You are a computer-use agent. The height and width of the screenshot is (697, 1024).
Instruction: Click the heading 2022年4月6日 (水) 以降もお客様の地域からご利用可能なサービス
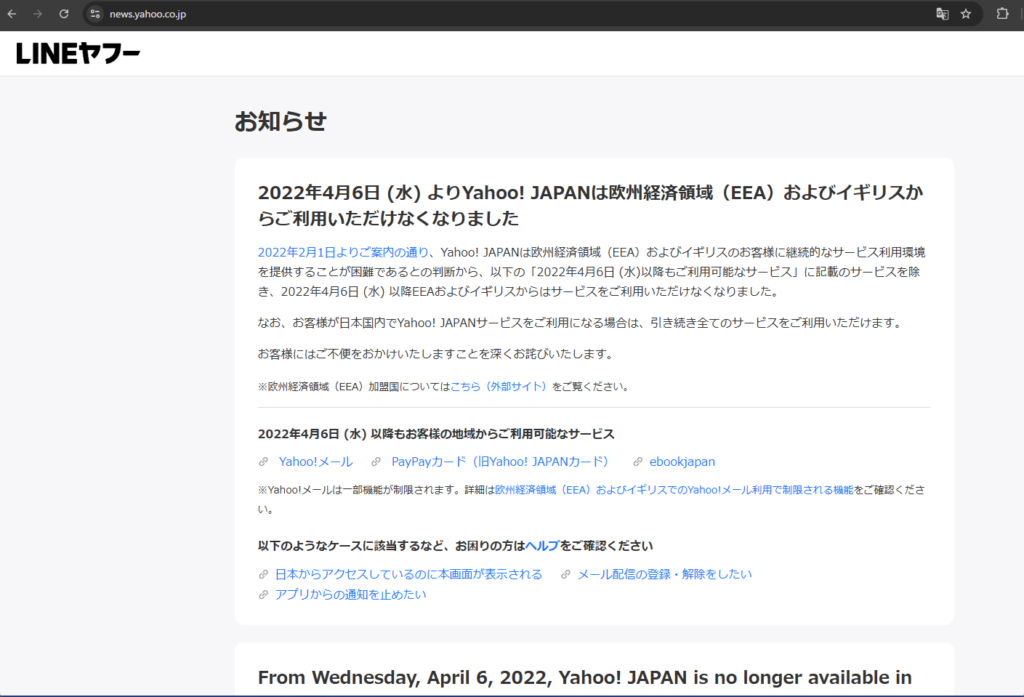pyautogui.click(x=436, y=434)
